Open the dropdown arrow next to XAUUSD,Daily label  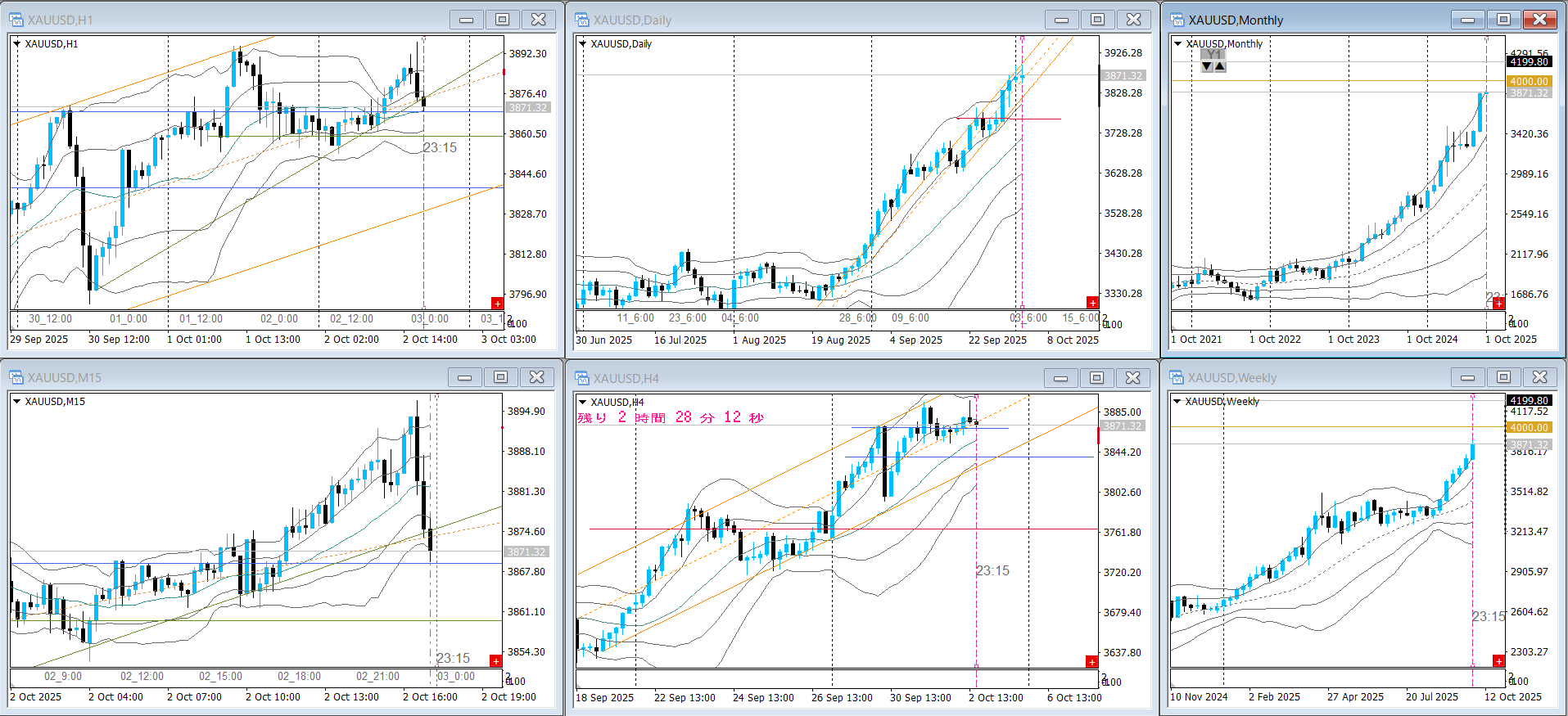point(583,44)
